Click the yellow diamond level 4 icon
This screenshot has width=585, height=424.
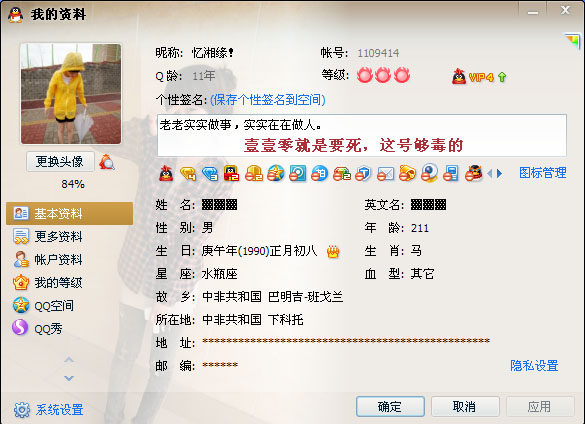click(x=188, y=173)
